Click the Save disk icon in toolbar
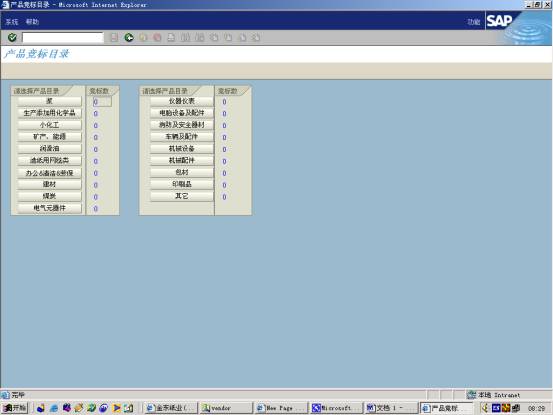 tap(114, 37)
